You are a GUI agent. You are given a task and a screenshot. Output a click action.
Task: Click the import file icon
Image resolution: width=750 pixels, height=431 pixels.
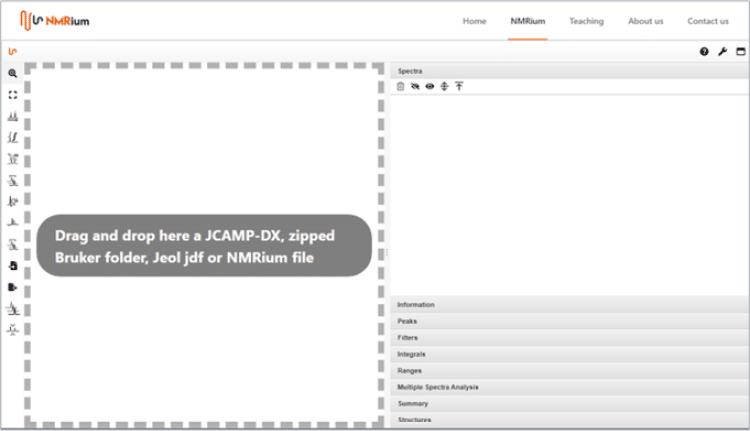click(x=13, y=266)
